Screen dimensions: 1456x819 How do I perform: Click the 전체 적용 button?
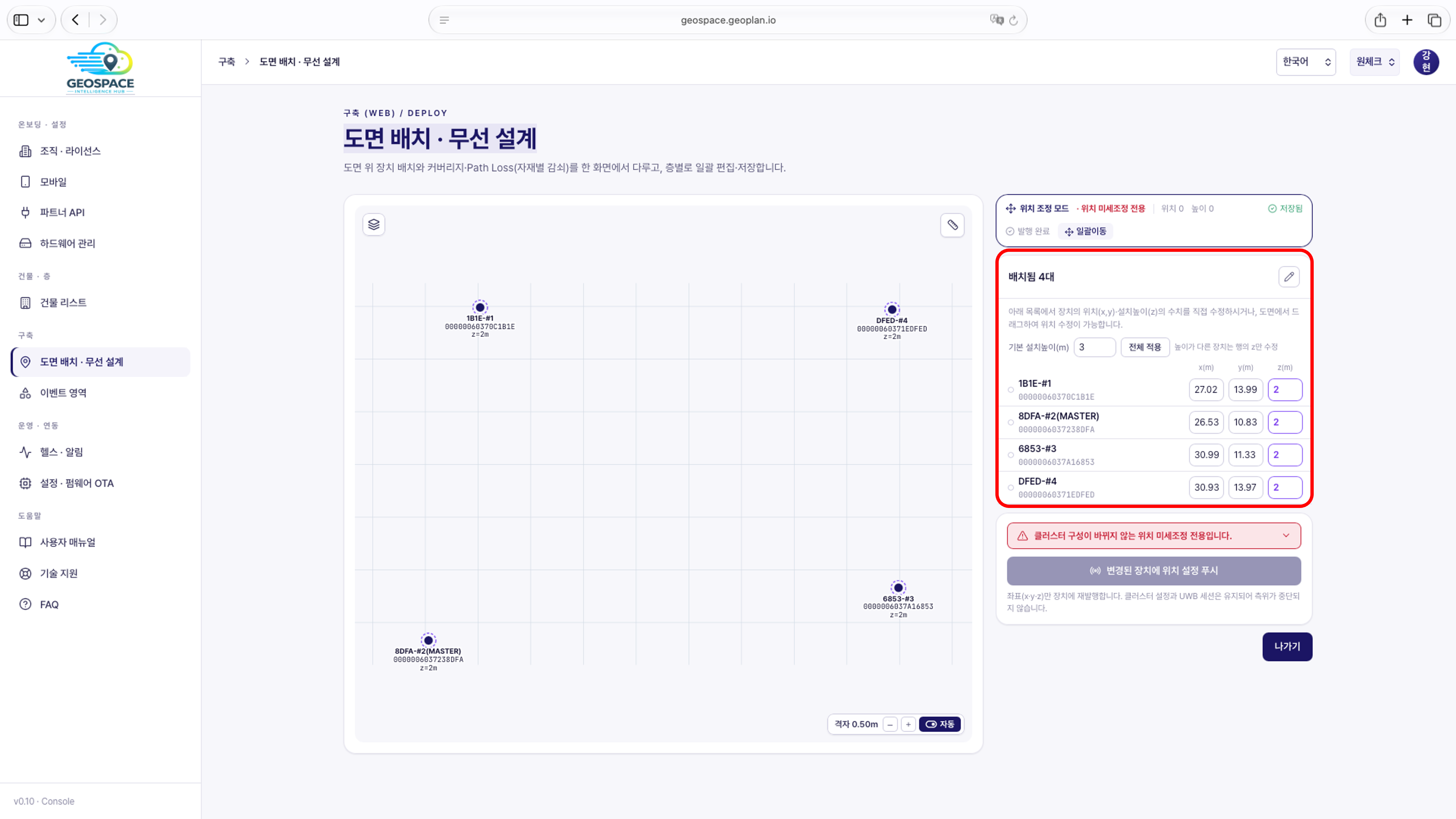point(1145,347)
